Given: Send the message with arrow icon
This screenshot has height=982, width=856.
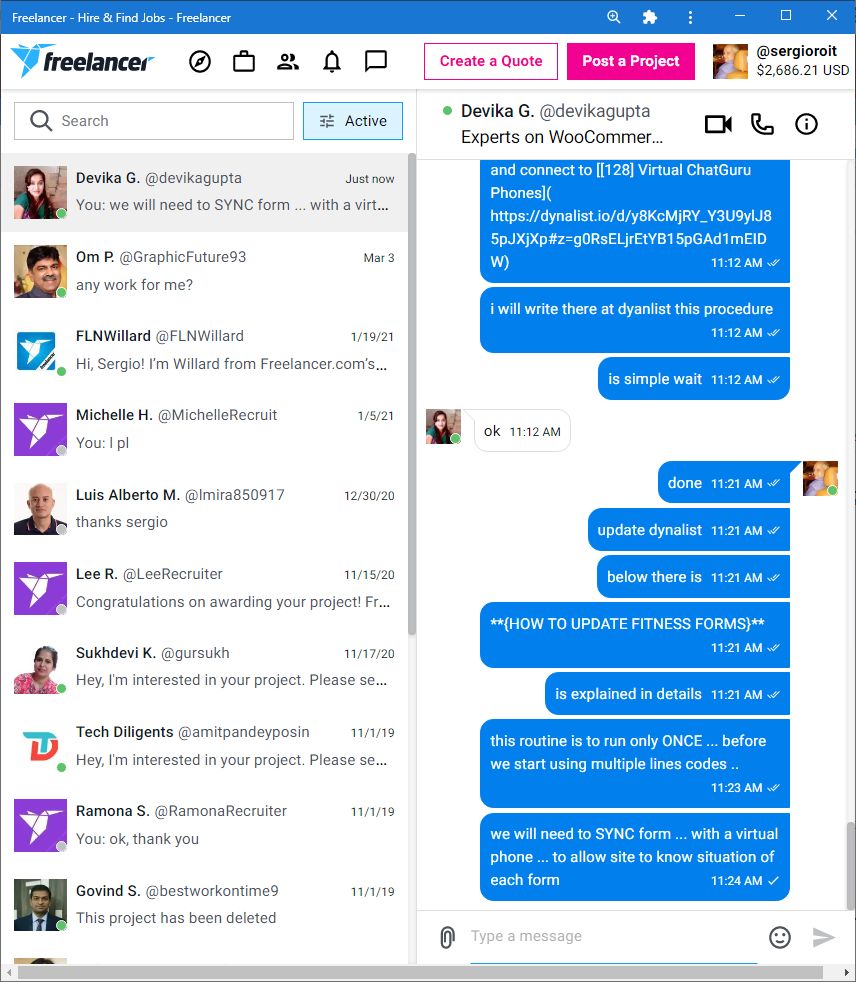Looking at the screenshot, I should click(823, 937).
